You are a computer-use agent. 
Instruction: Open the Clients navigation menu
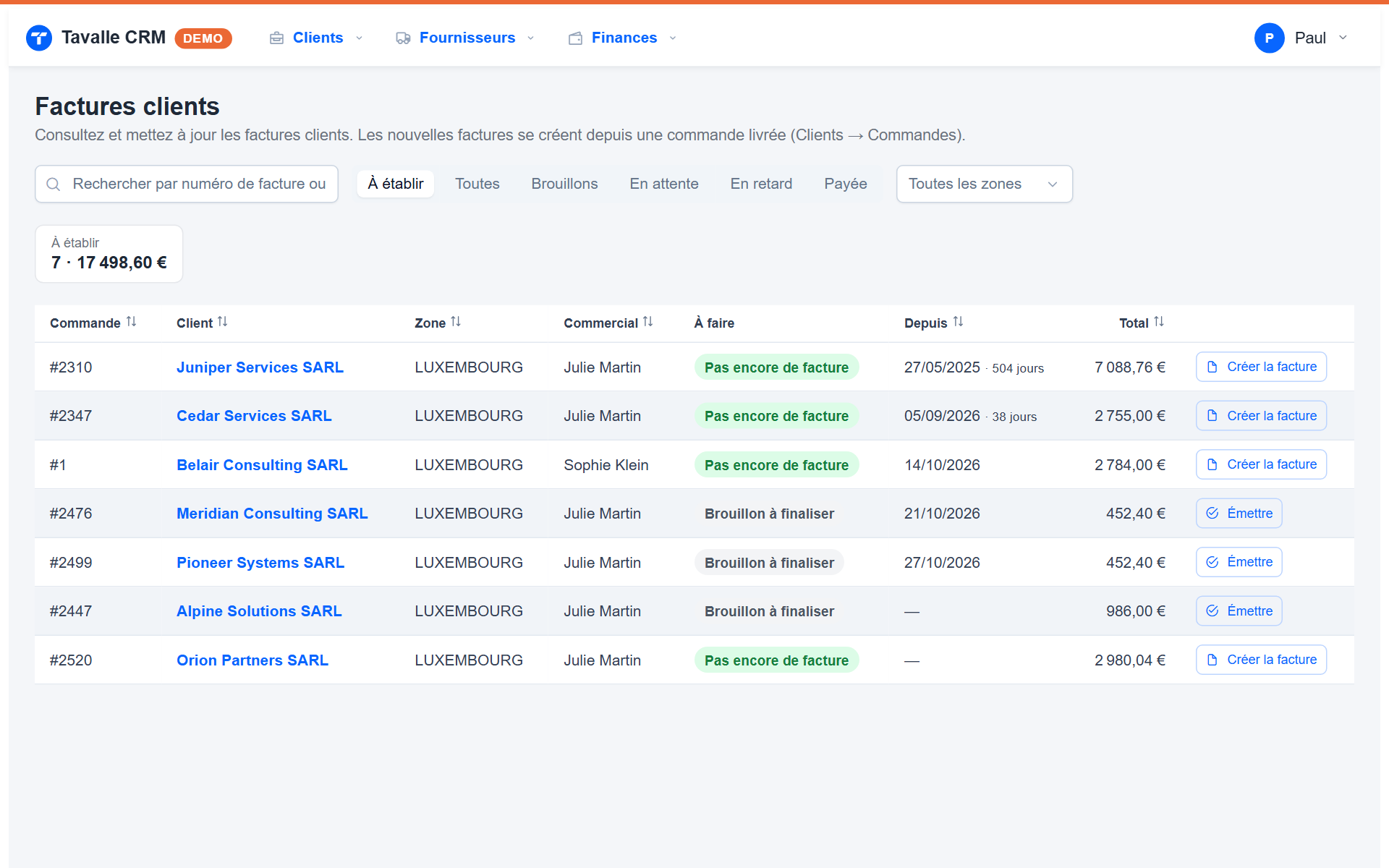[316, 38]
